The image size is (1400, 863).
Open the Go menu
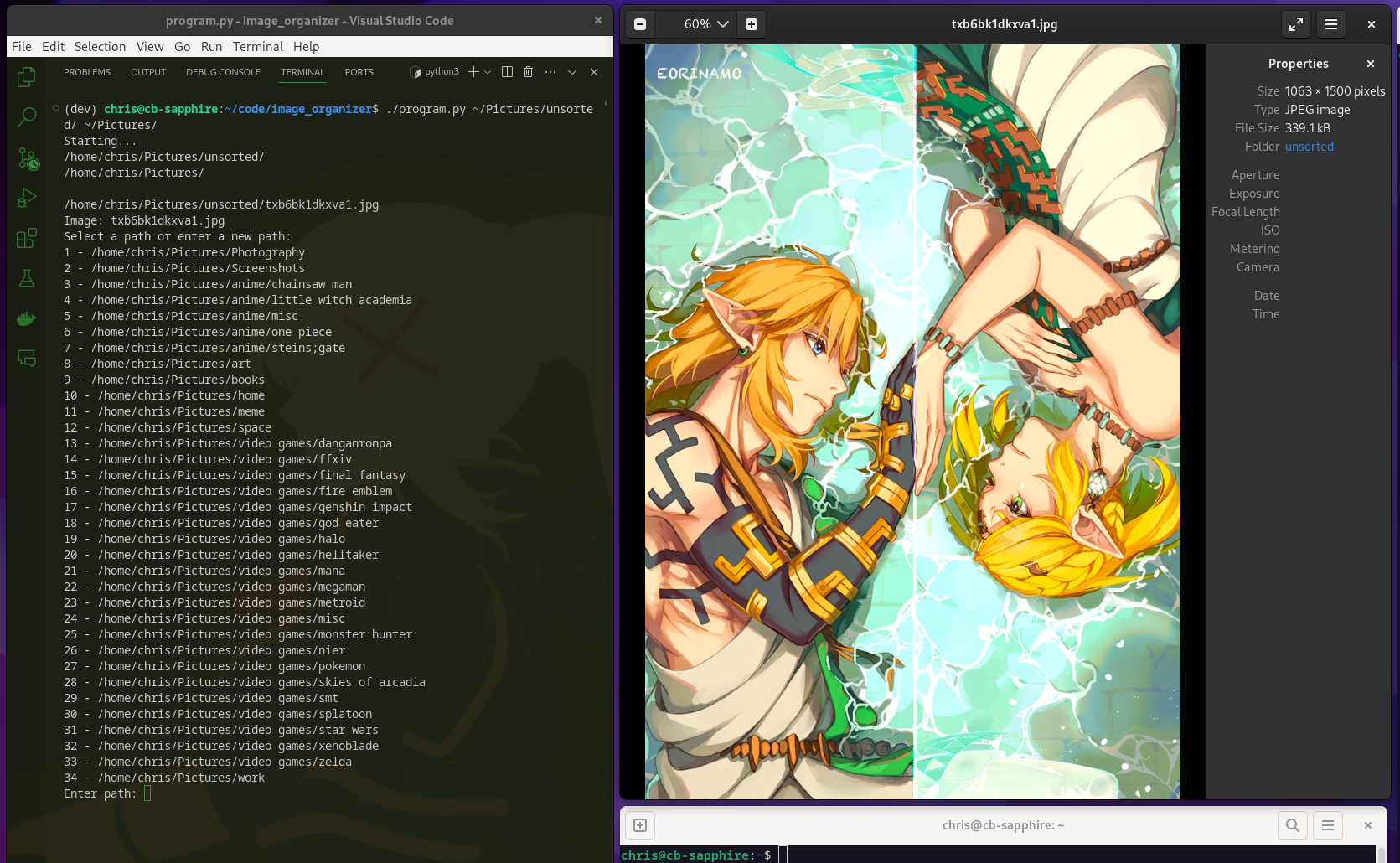[183, 47]
